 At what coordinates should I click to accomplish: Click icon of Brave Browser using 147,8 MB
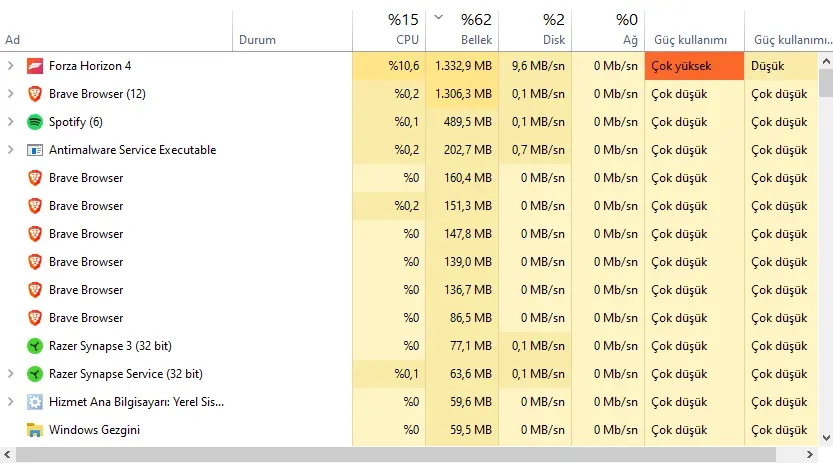click(35, 234)
